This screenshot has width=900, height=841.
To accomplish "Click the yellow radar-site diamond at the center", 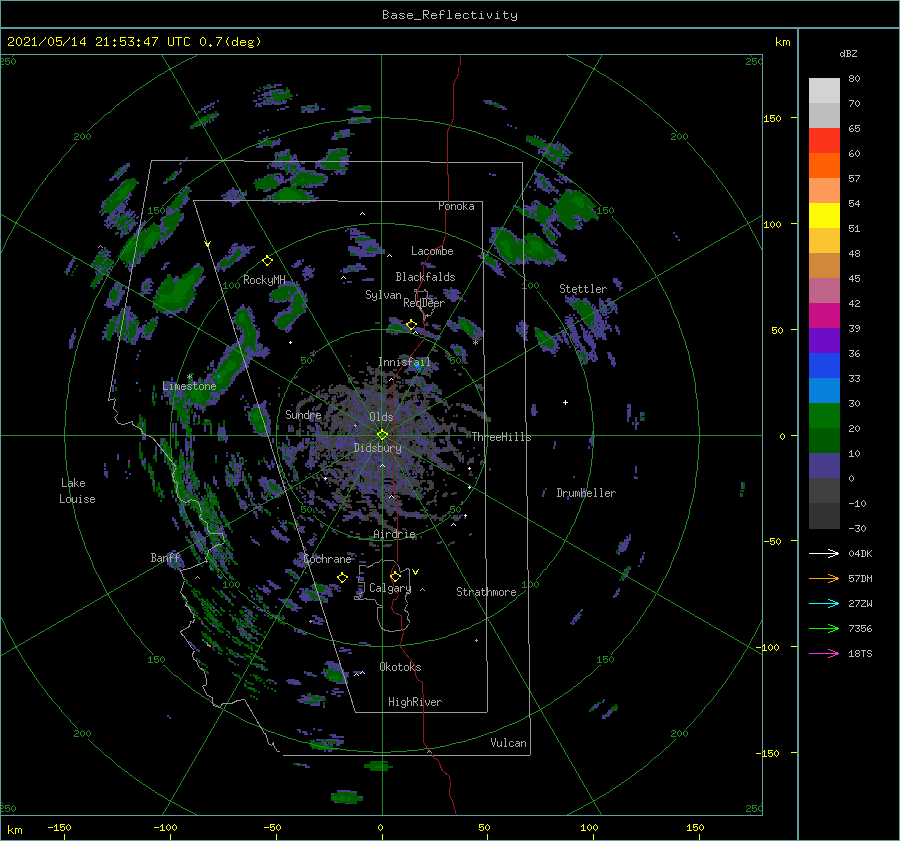I will (382, 435).
